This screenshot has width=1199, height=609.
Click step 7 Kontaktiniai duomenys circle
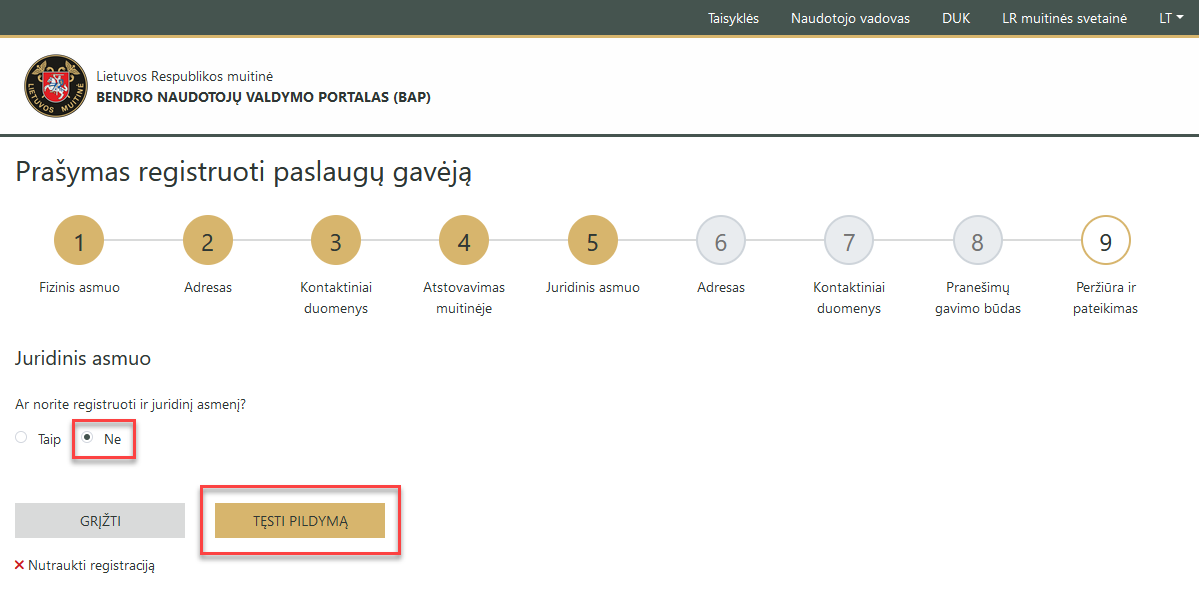849,241
